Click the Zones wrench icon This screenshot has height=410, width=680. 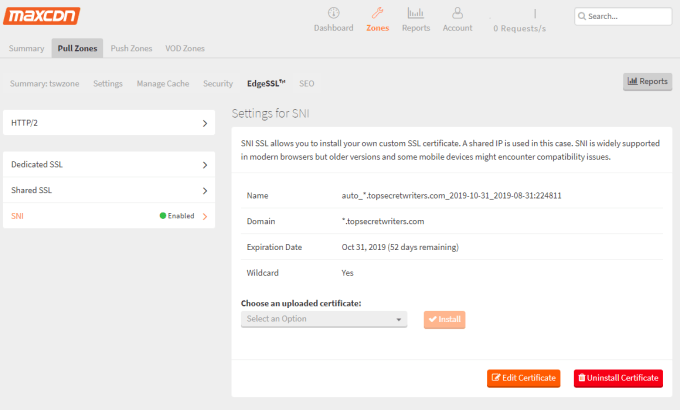pos(377,14)
